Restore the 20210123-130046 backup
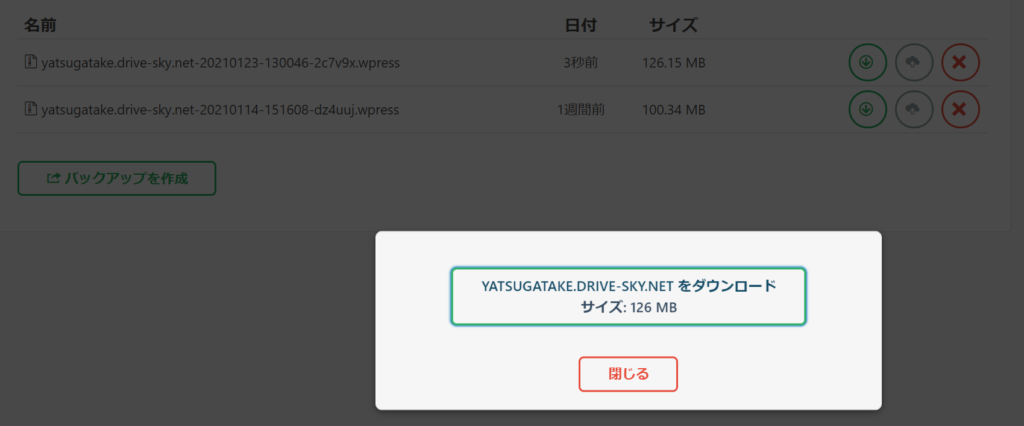 tap(914, 63)
